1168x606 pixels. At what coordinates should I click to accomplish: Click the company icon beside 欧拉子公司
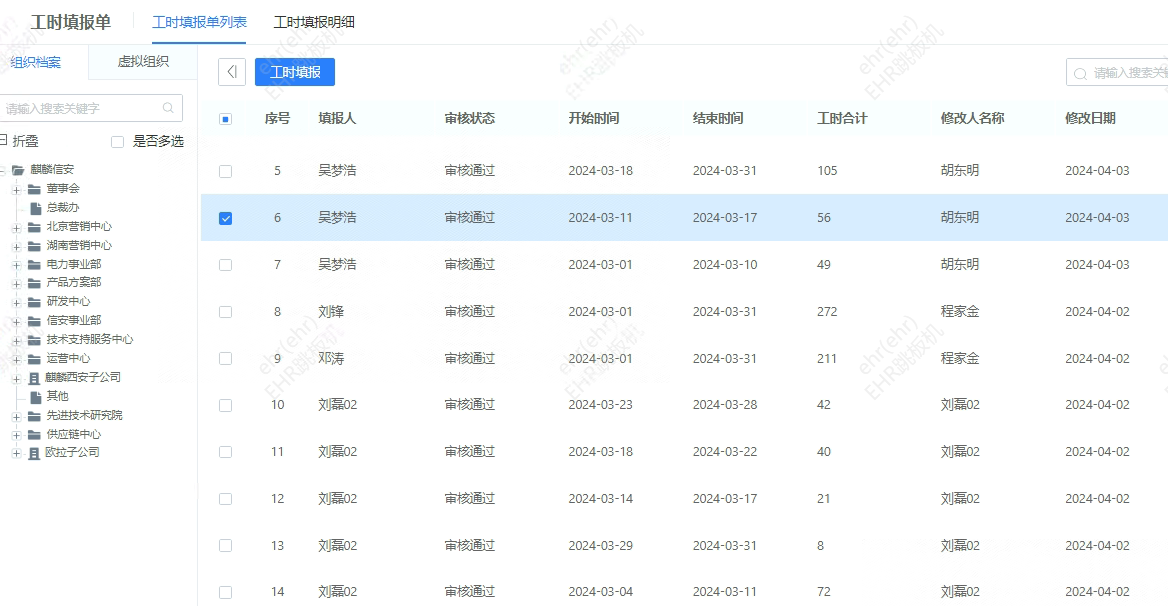coord(32,452)
